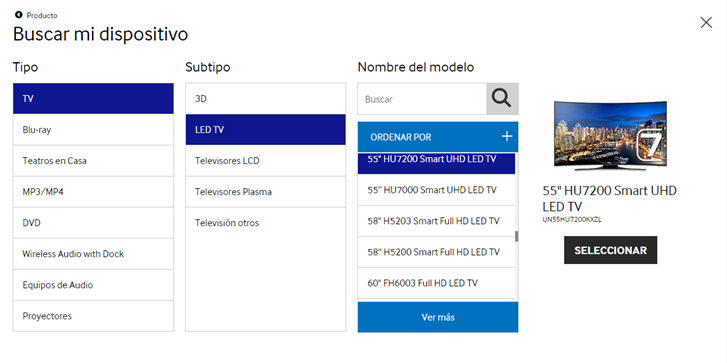The image size is (727, 363).
Task: Click the back arrow icon beside Producto
Action: click(19, 15)
